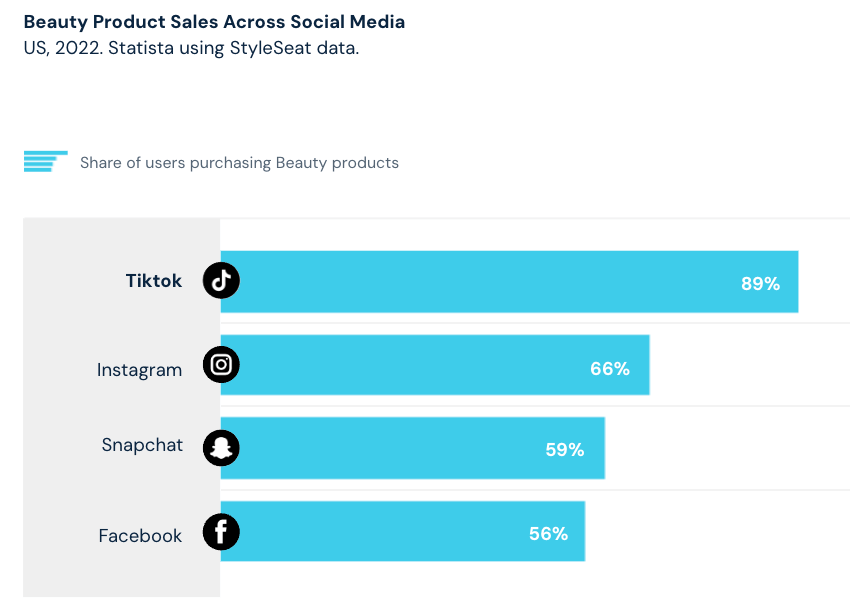Select the Facebook row label
The height and width of the screenshot is (608, 862).
point(140,535)
